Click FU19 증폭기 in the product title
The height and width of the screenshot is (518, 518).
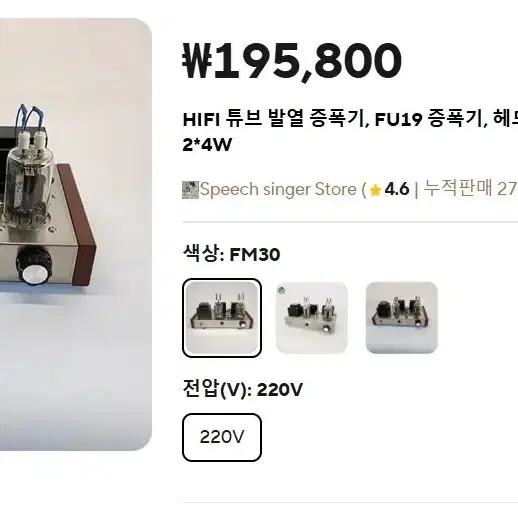click(x=427, y=119)
